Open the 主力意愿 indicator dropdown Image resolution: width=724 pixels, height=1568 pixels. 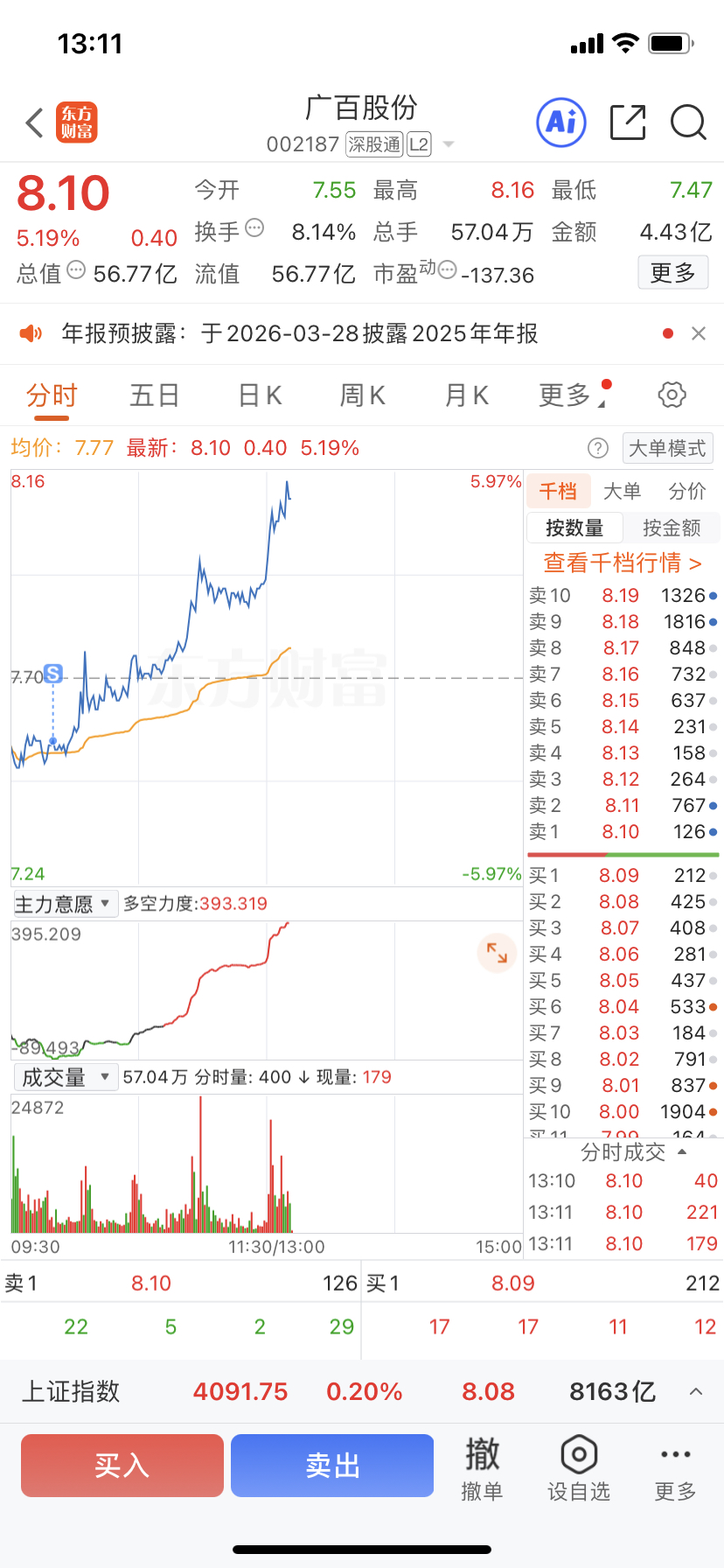pos(65,904)
